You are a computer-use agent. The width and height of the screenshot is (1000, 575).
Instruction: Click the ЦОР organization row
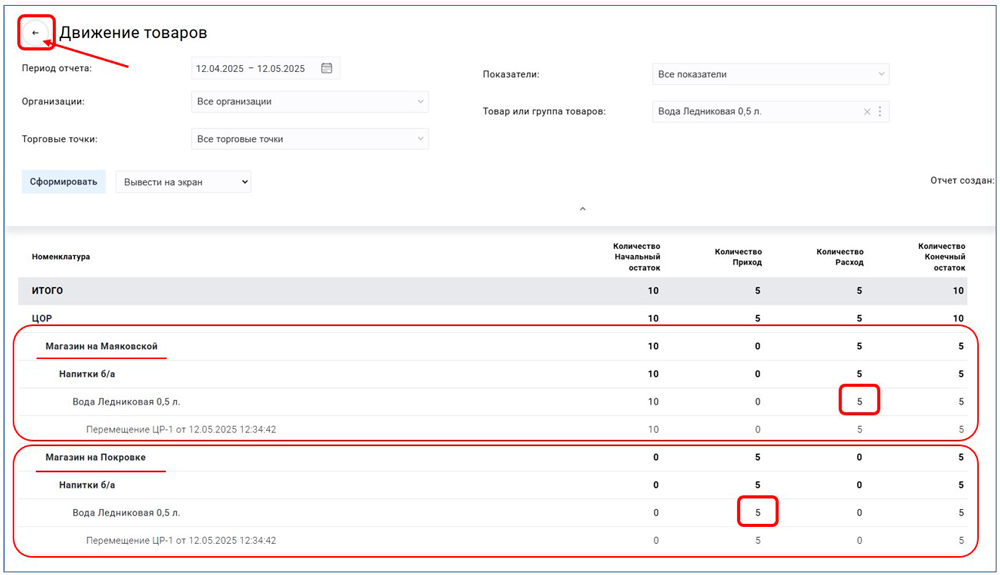coord(42,318)
